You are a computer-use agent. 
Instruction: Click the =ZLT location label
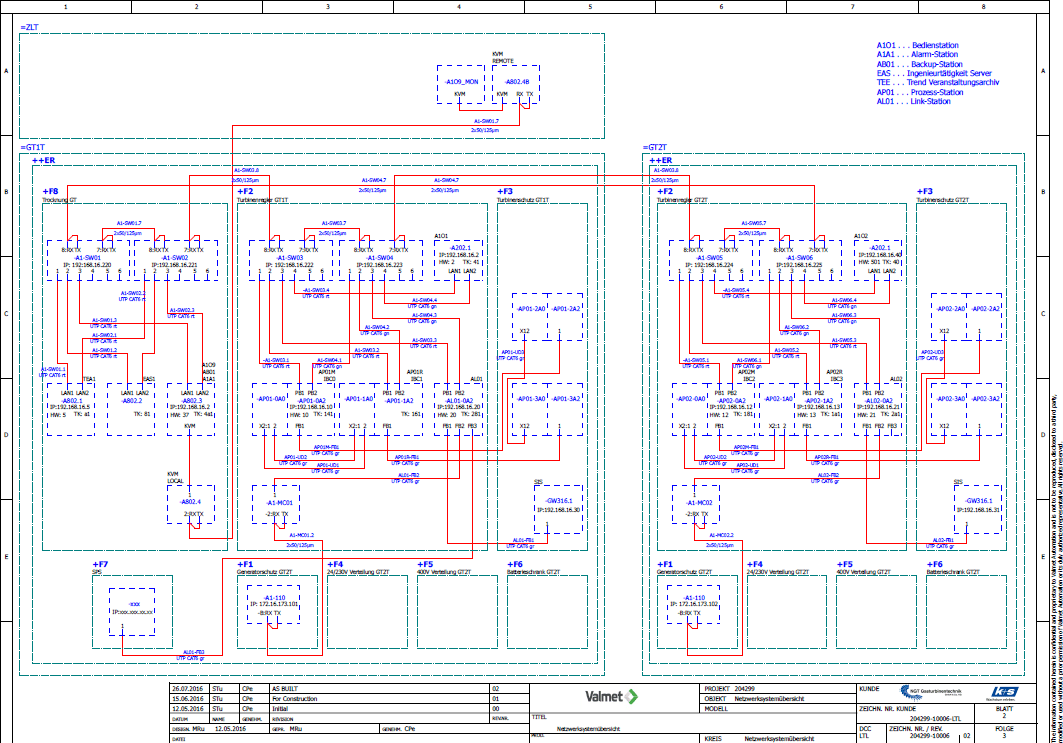29,28
